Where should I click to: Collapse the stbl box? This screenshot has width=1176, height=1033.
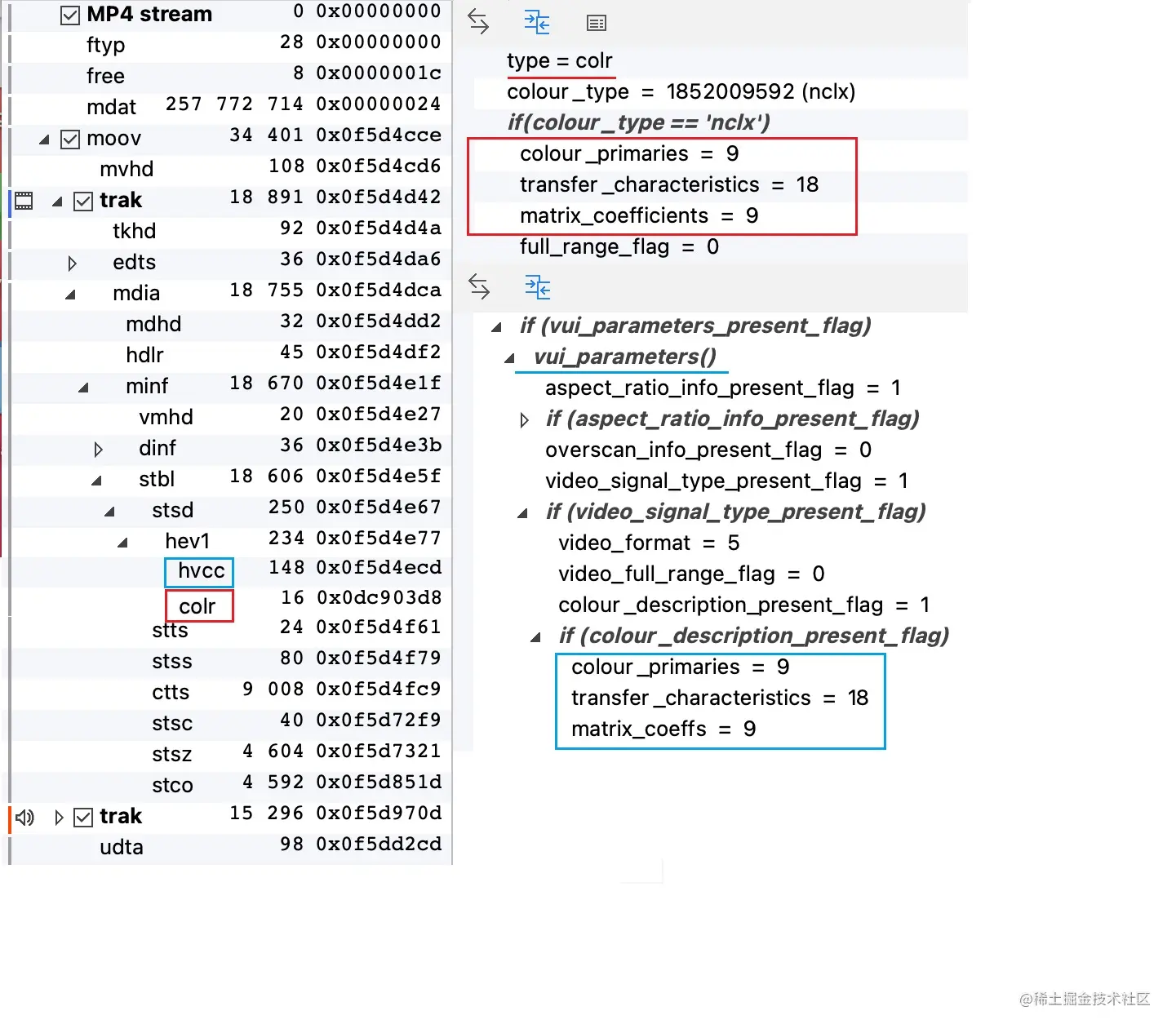[x=96, y=481]
